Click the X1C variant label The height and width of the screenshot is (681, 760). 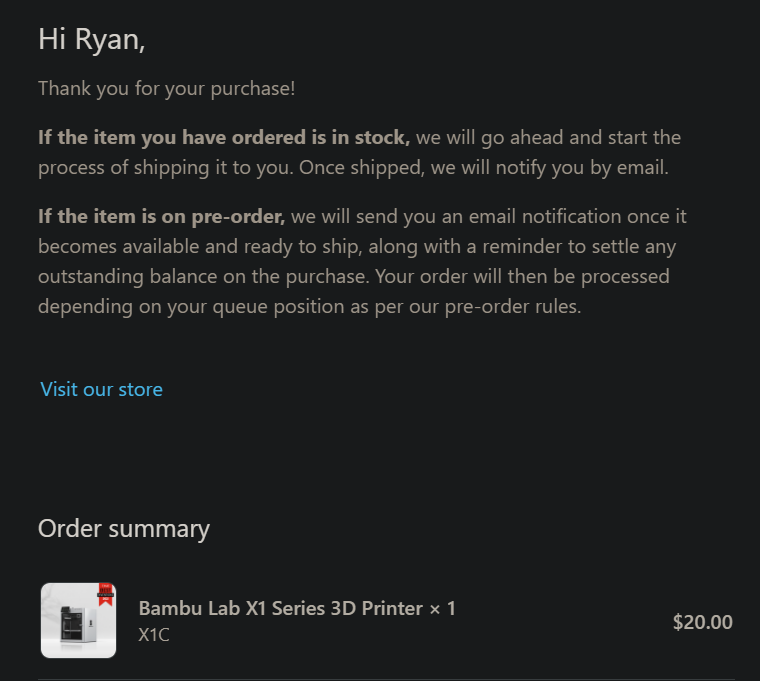pos(154,634)
